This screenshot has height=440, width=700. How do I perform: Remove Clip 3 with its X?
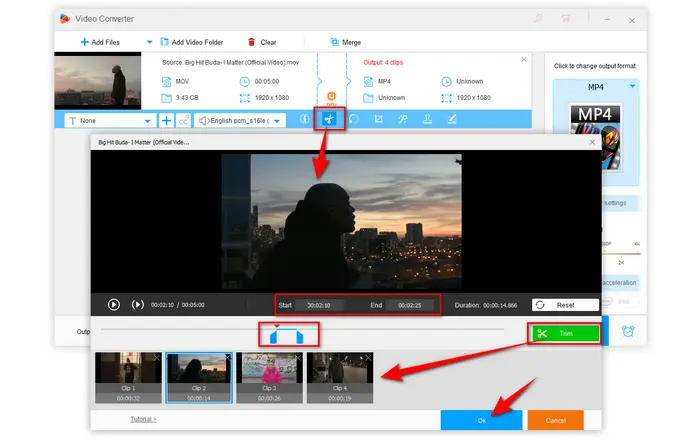tap(298, 357)
